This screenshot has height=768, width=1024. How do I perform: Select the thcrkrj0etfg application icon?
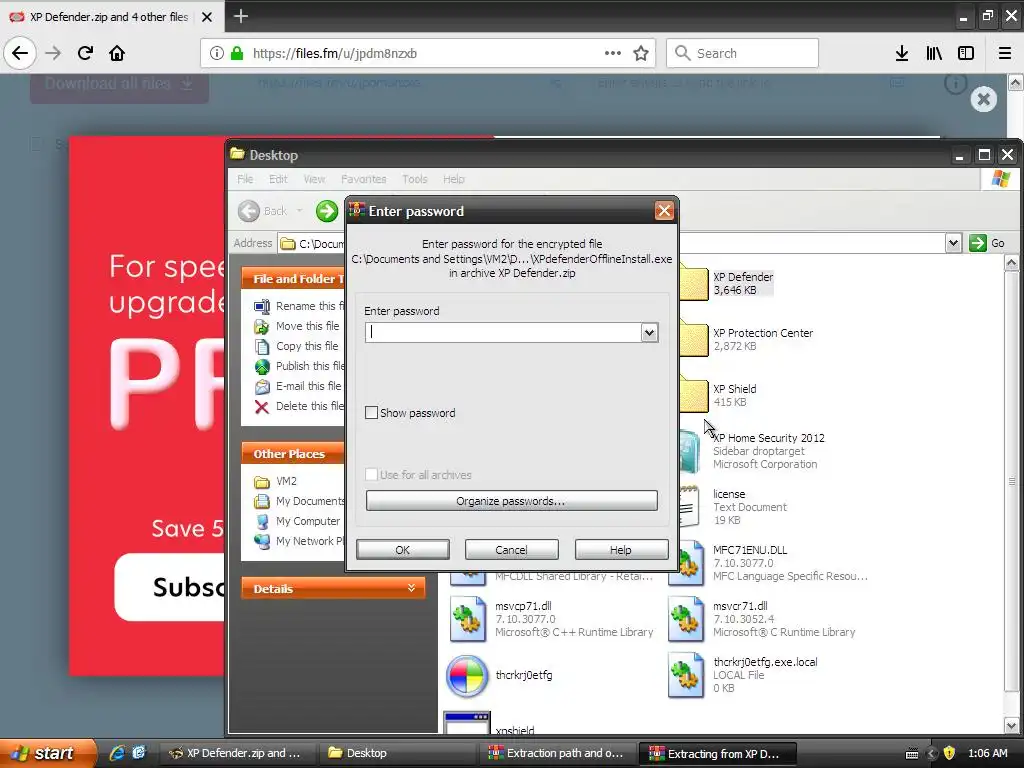467,676
